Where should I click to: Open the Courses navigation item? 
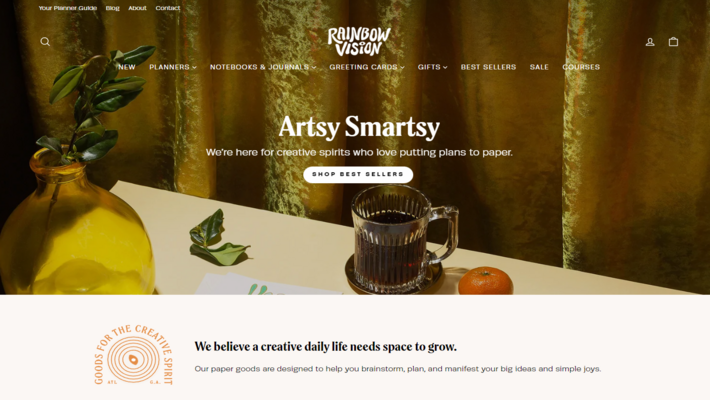coord(581,67)
